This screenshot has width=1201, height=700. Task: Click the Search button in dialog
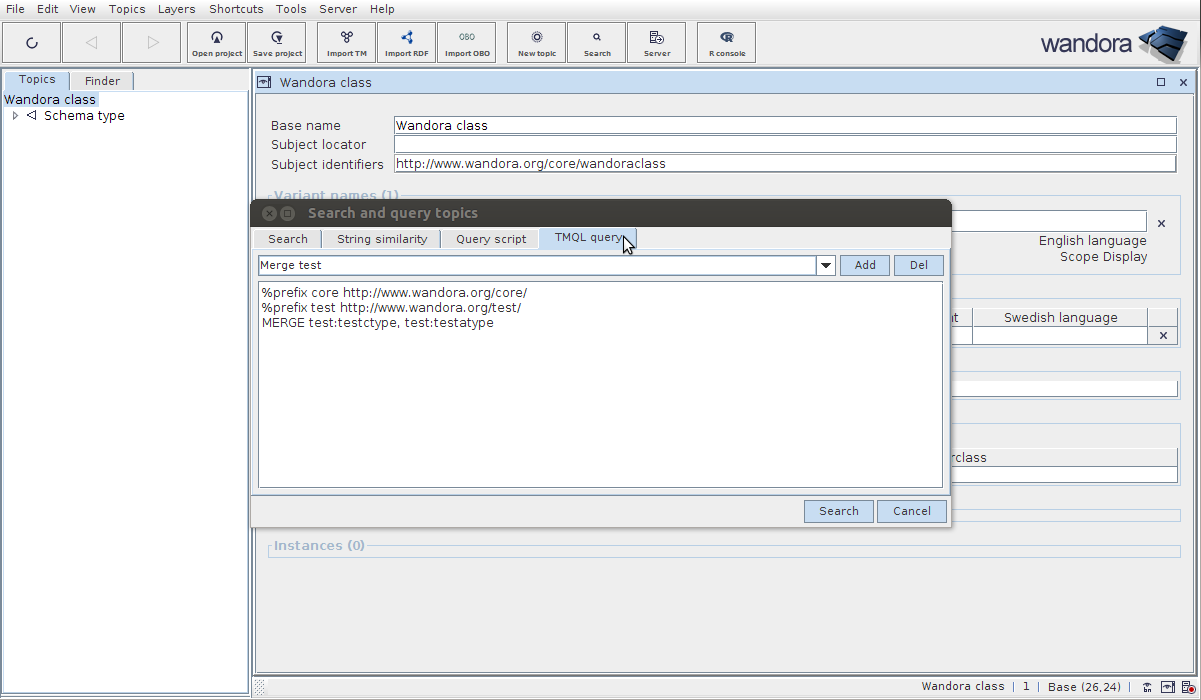click(x=838, y=511)
